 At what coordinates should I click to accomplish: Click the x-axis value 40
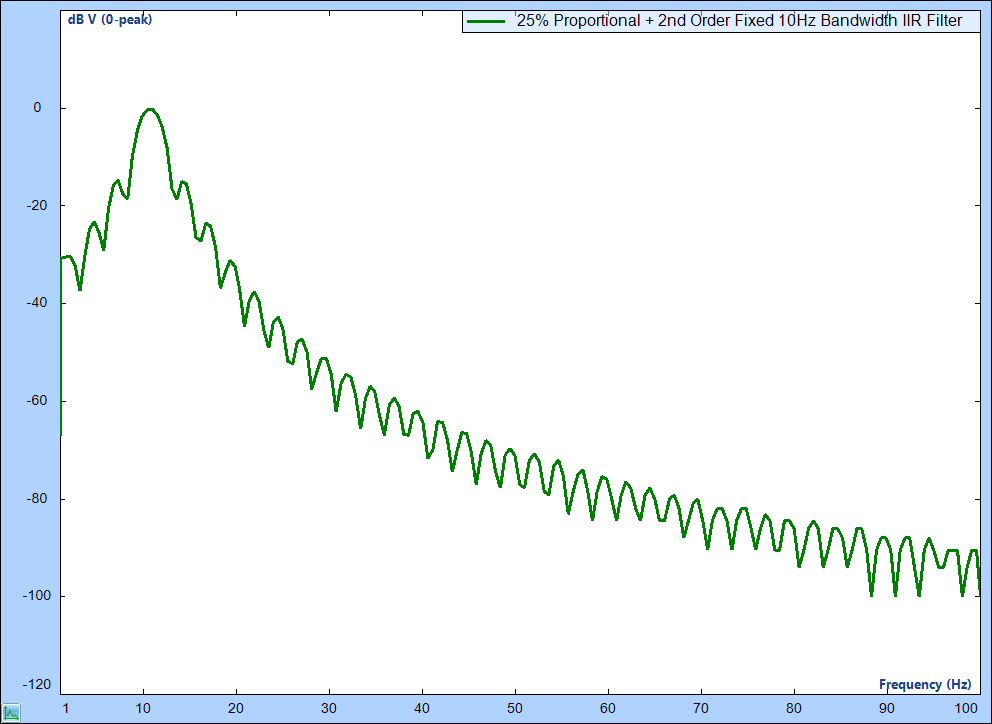coord(423,708)
